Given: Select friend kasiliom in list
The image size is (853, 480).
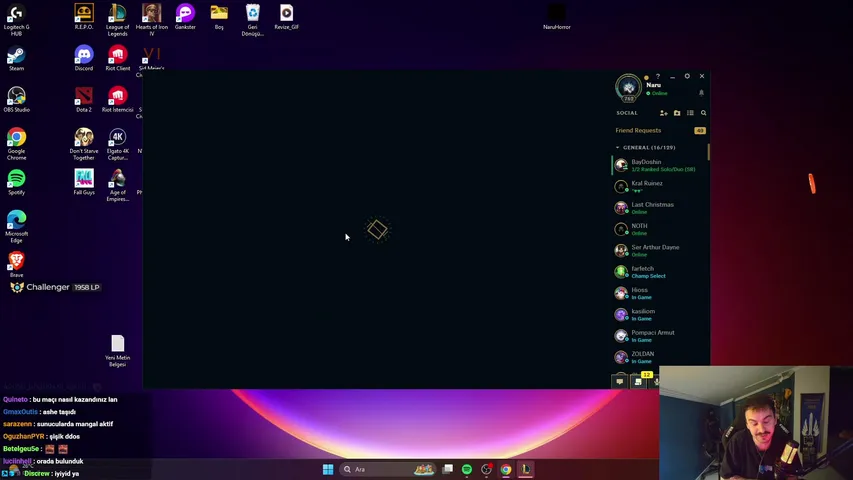Looking at the screenshot, I should tap(659, 314).
